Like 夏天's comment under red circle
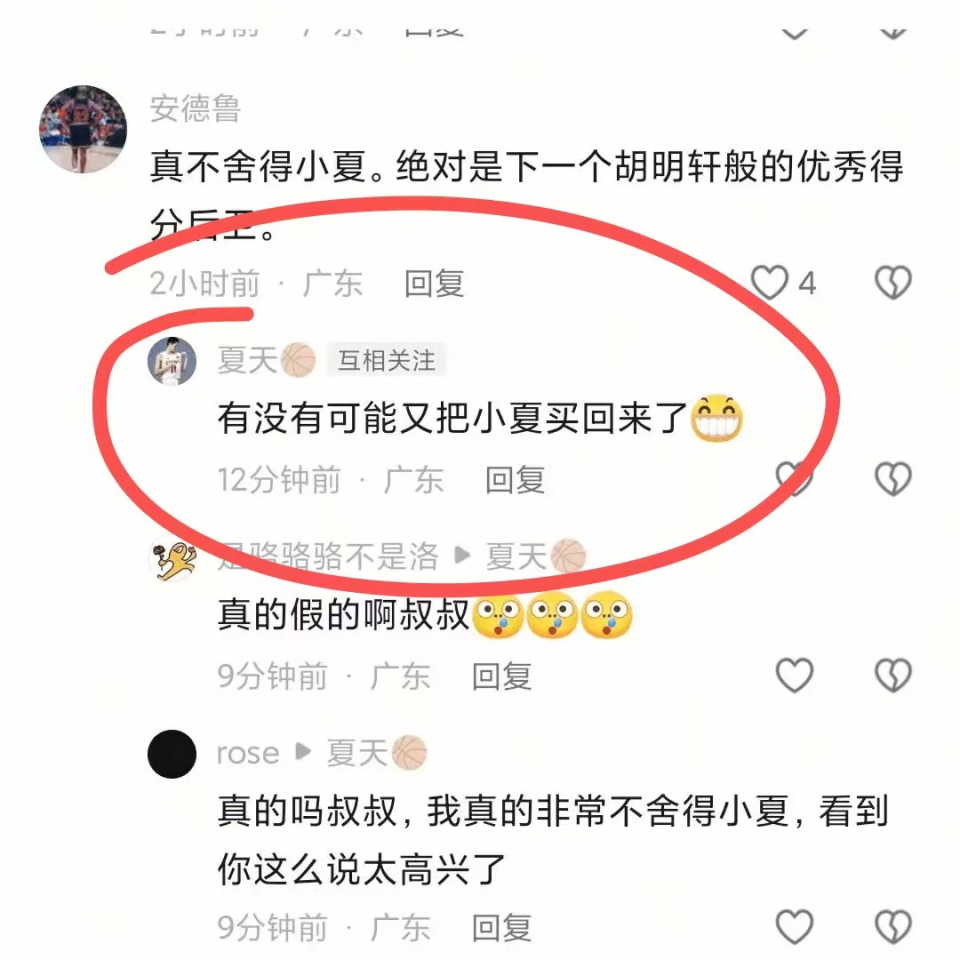This screenshot has height=960, width=960. coord(794,478)
